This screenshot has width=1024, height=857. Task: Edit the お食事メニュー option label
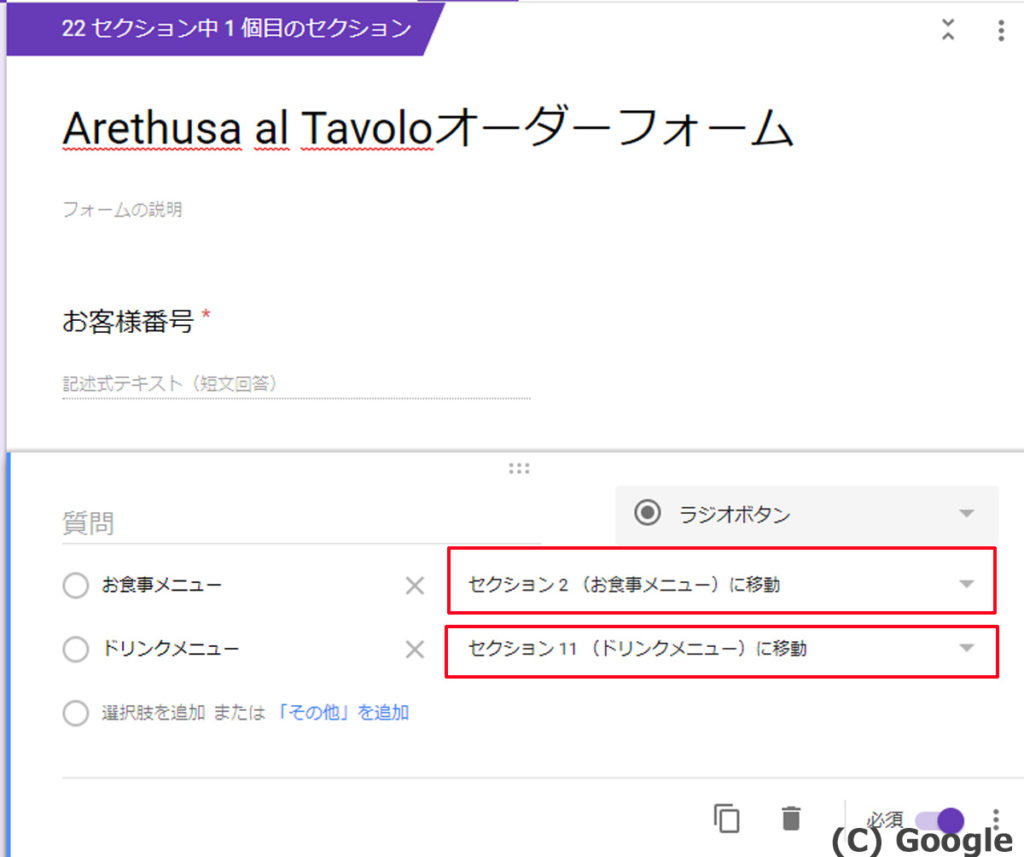point(161,585)
